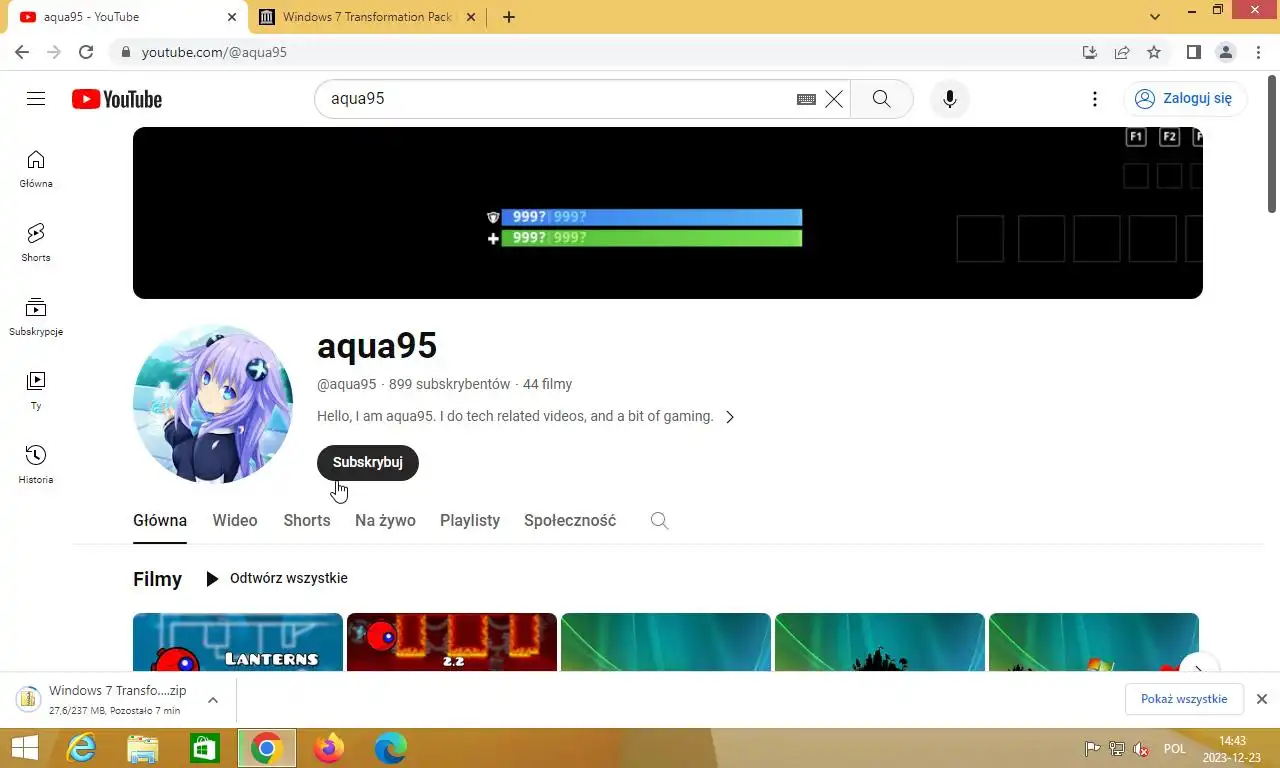Start voice search with the microphone

[x=950, y=99]
